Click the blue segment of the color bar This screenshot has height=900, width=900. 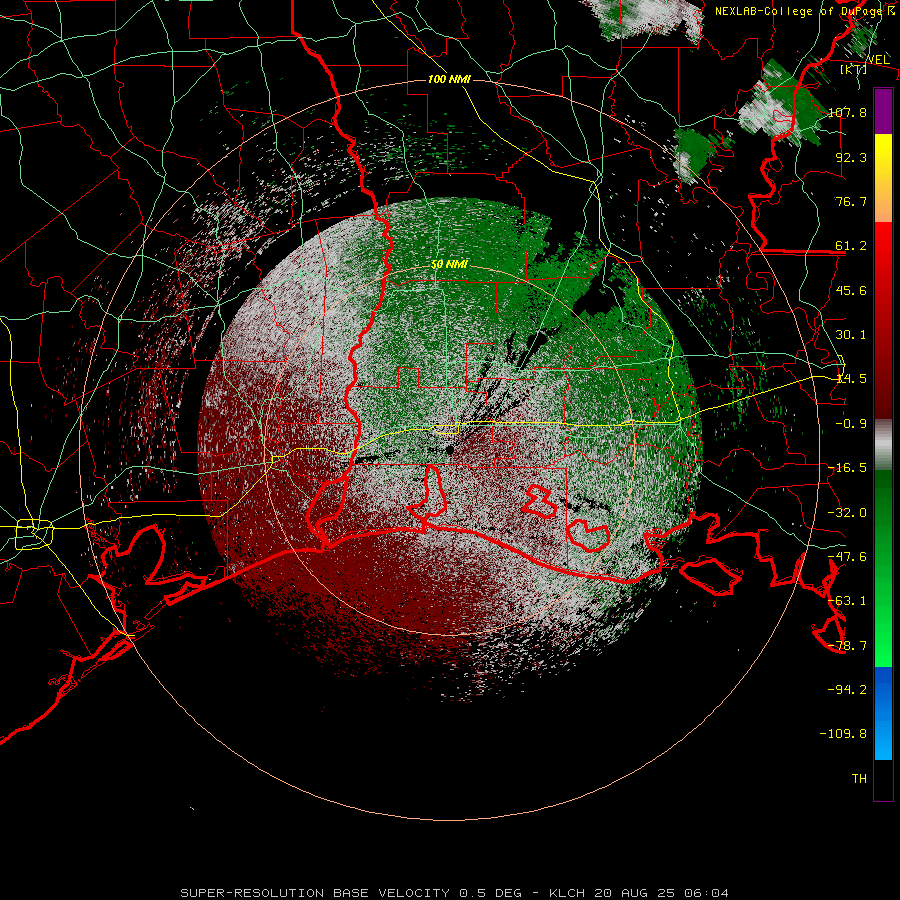[x=883, y=713]
